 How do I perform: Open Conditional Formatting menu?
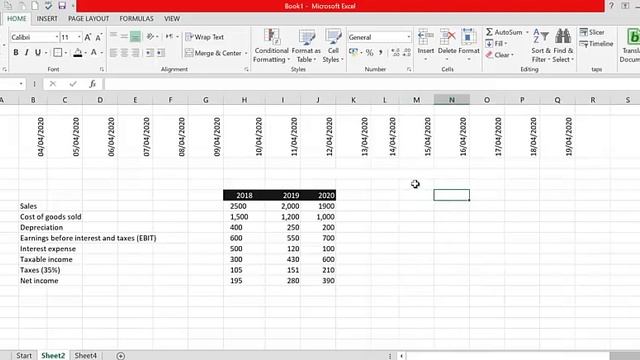point(271,46)
